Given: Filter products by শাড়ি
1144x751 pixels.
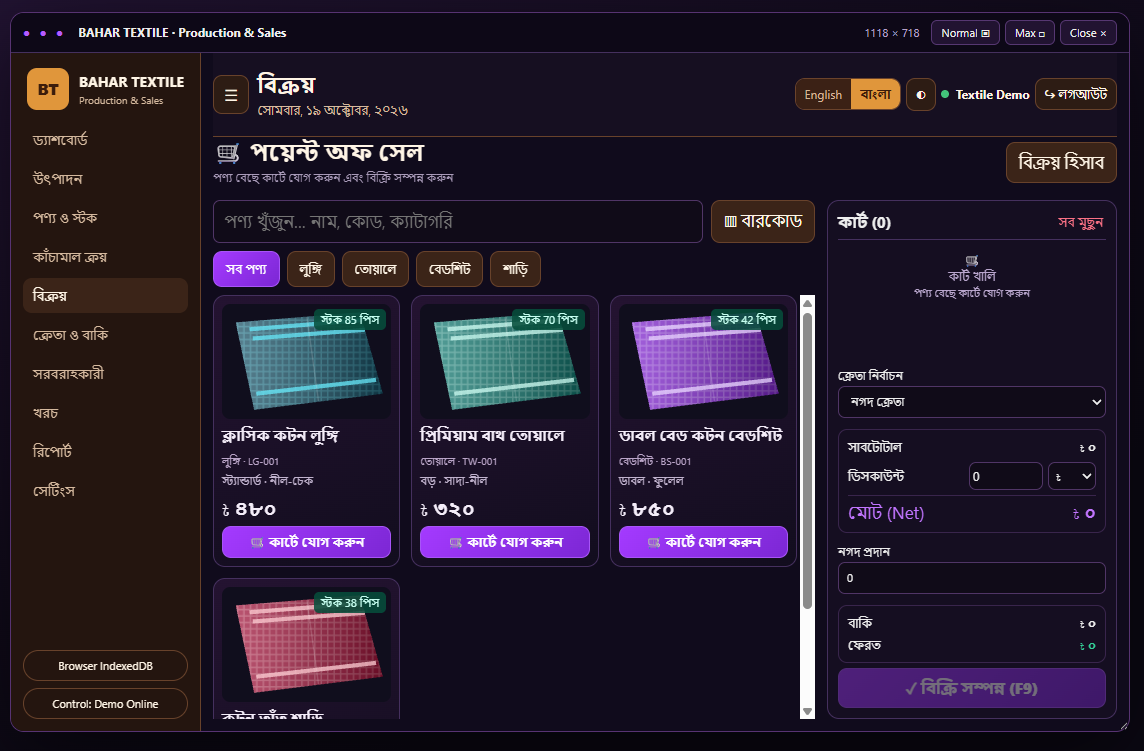Looking at the screenshot, I should coord(515,269).
